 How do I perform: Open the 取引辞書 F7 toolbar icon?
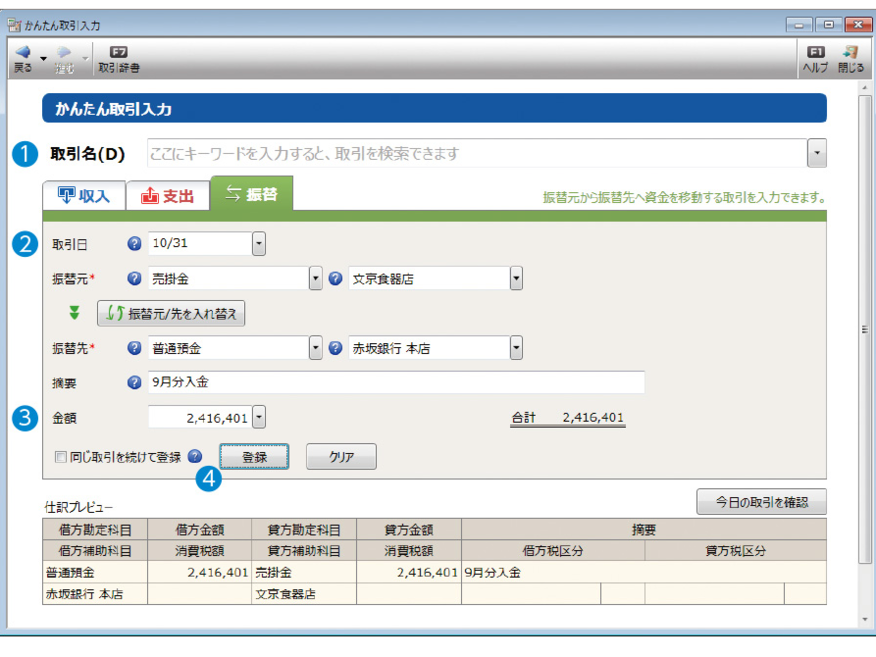(x=118, y=52)
